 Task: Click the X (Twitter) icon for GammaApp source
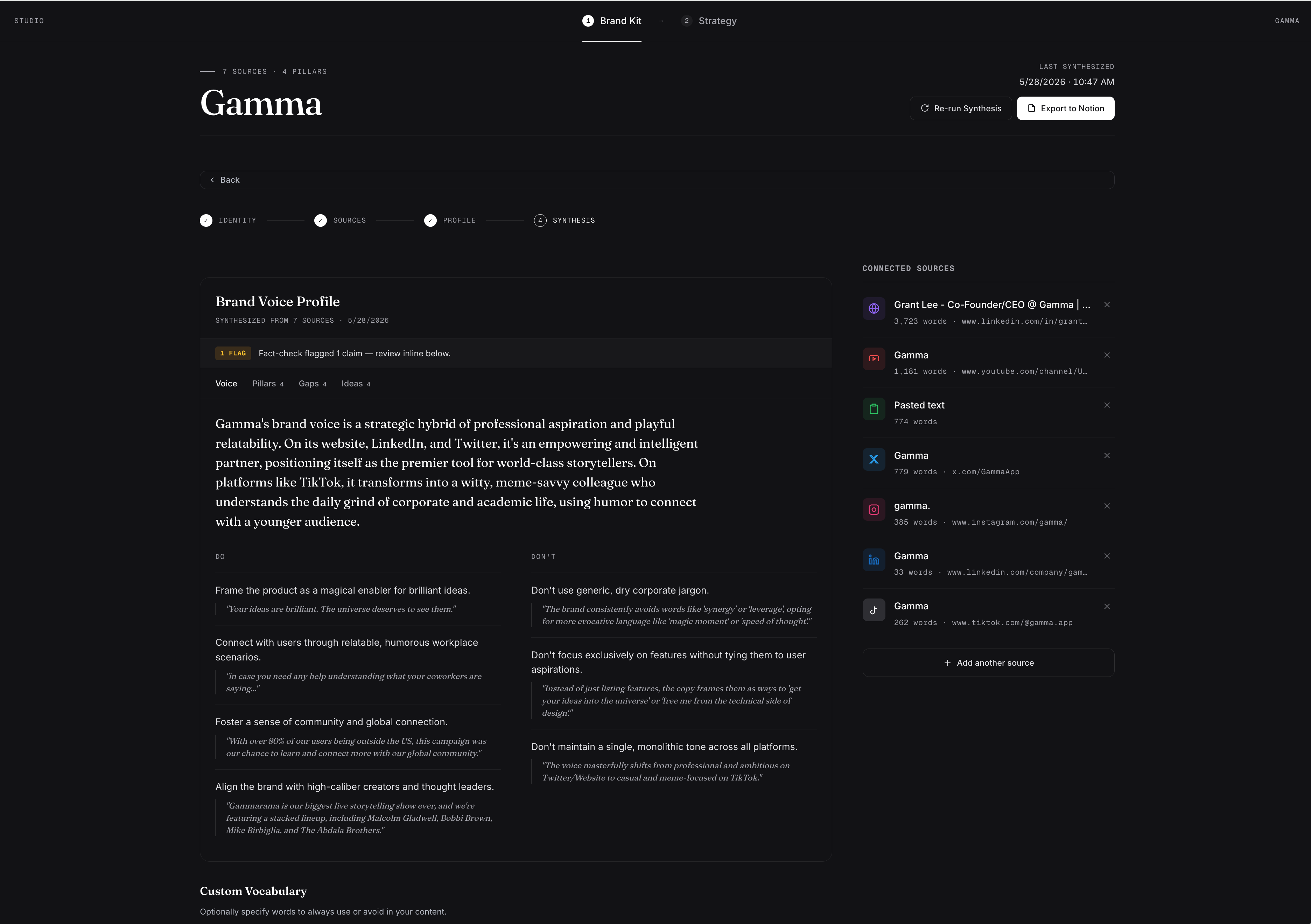click(x=874, y=459)
